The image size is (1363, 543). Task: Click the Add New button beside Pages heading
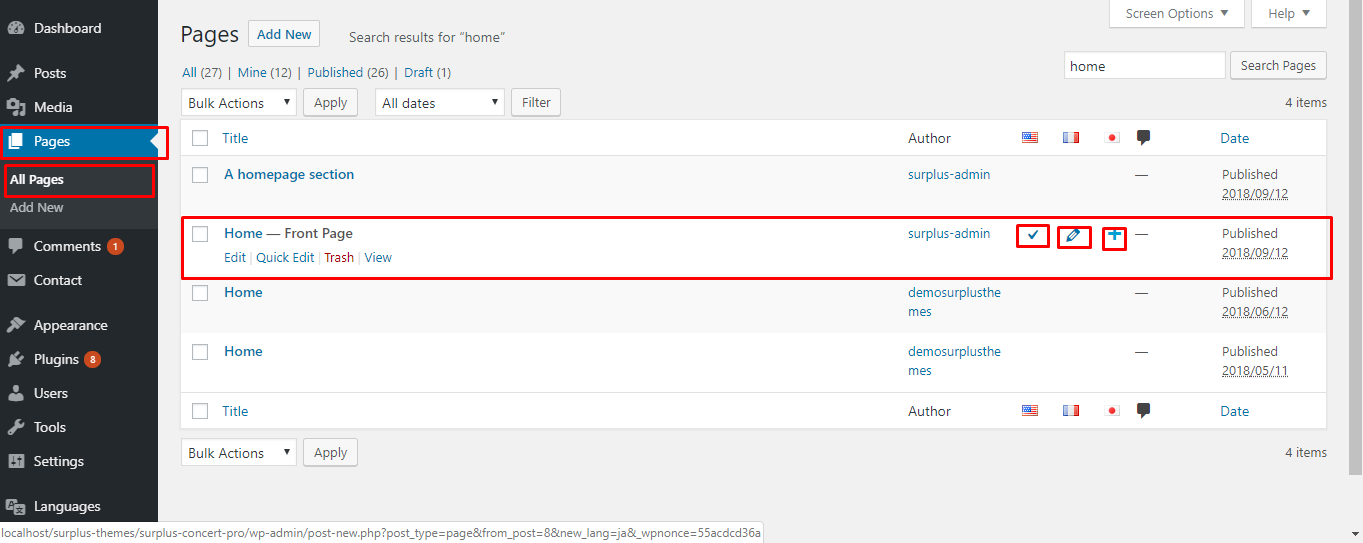284,34
